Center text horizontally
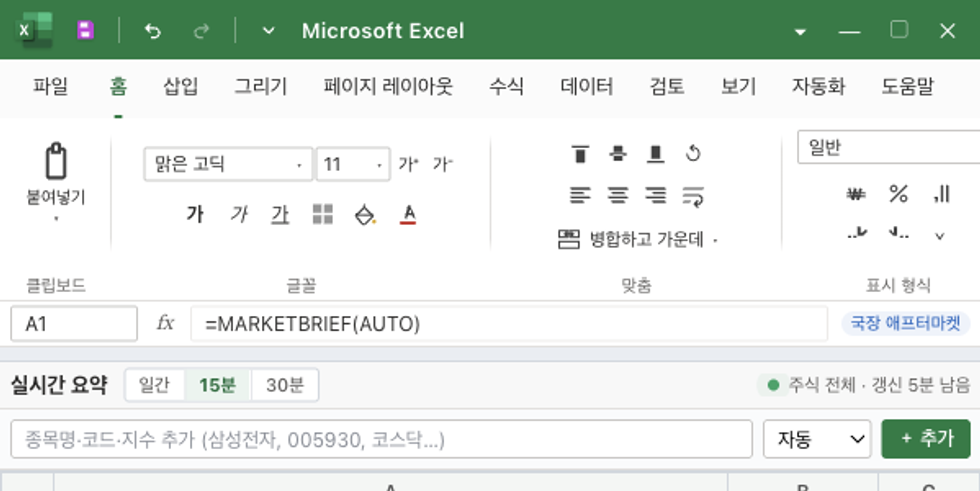Screen dimensions: 980x491 tap(618, 196)
